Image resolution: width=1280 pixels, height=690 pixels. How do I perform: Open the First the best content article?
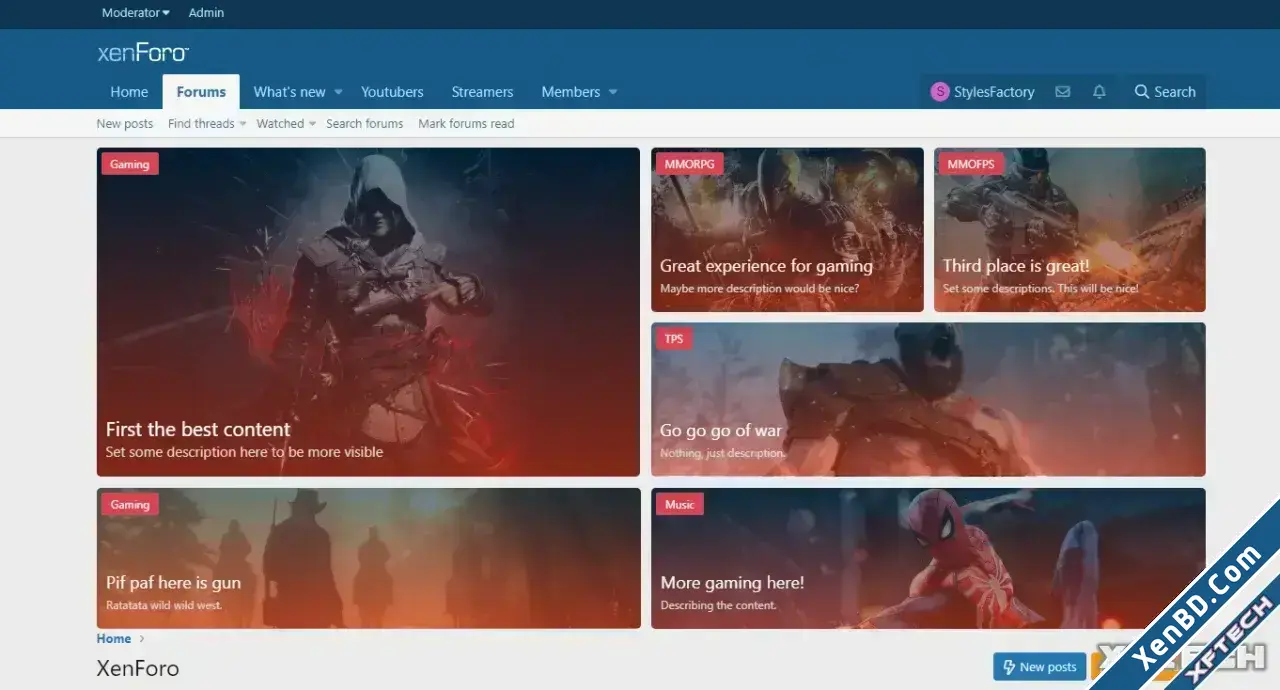(198, 430)
